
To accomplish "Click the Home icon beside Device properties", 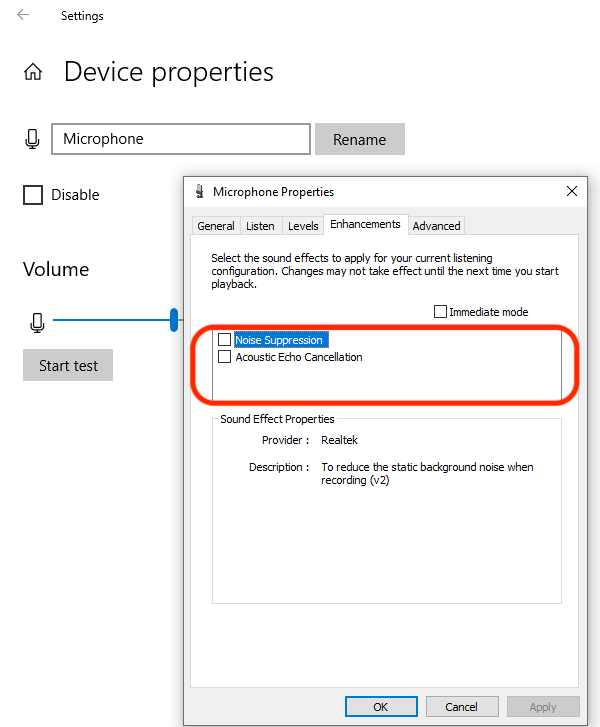I will click(33, 72).
